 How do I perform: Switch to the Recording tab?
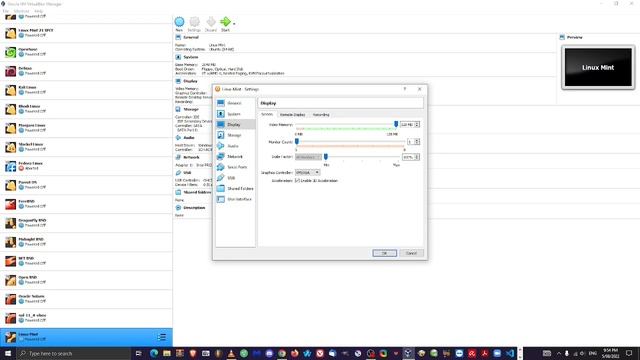pyautogui.click(x=321, y=115)
